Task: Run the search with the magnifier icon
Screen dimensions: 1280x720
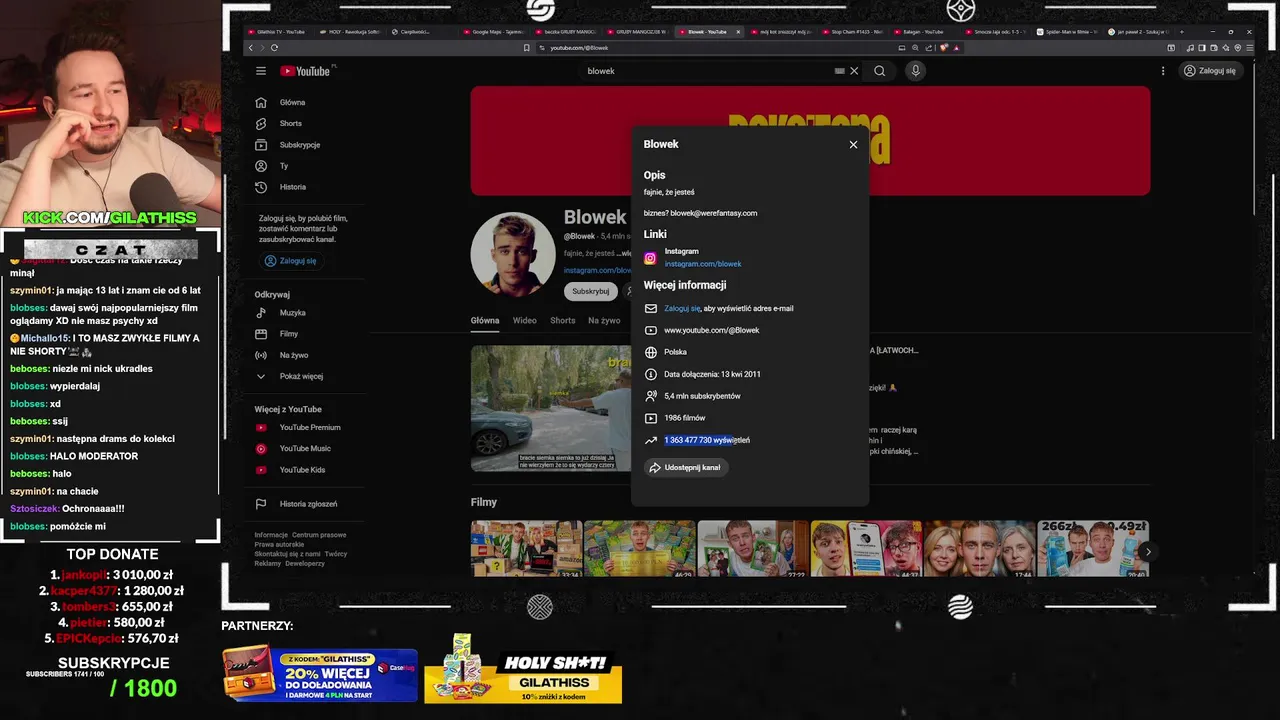Action: coord(880,71)
